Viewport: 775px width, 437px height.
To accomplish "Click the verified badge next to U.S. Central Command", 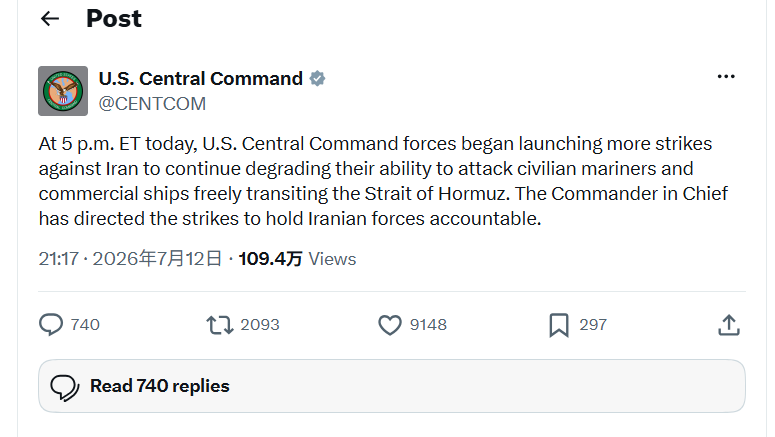I will [317, 79].
